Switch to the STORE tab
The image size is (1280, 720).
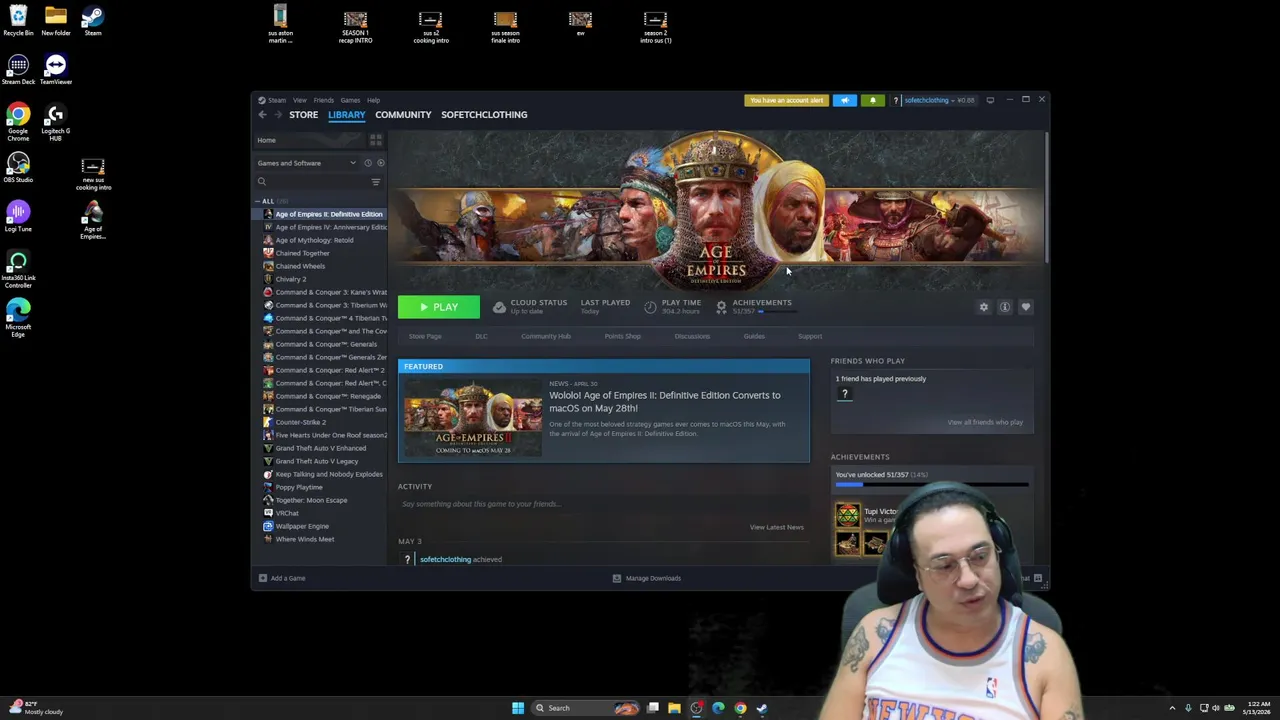coord(304,115)
